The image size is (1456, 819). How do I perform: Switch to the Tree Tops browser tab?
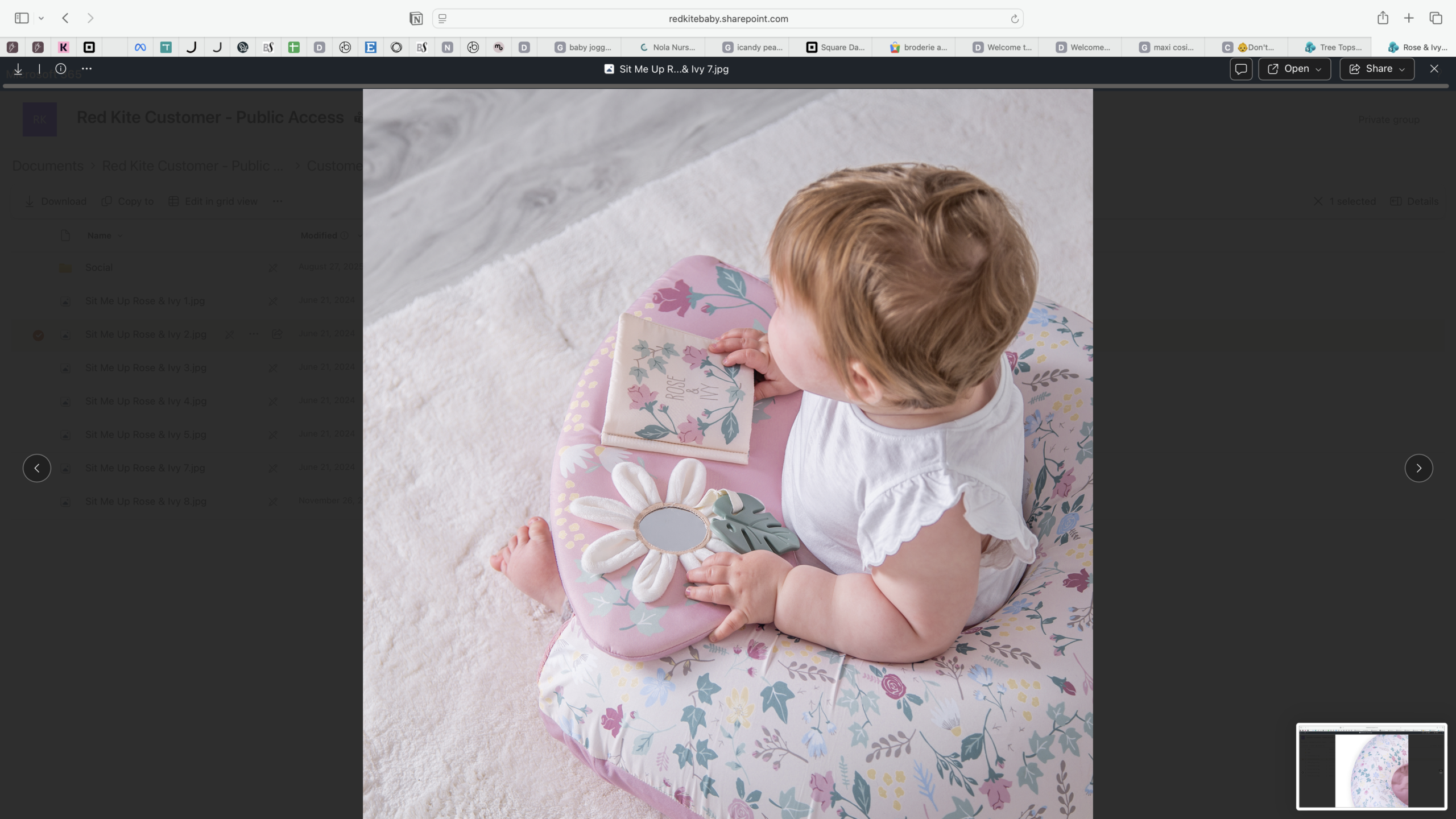click(x=1333, y=47)
